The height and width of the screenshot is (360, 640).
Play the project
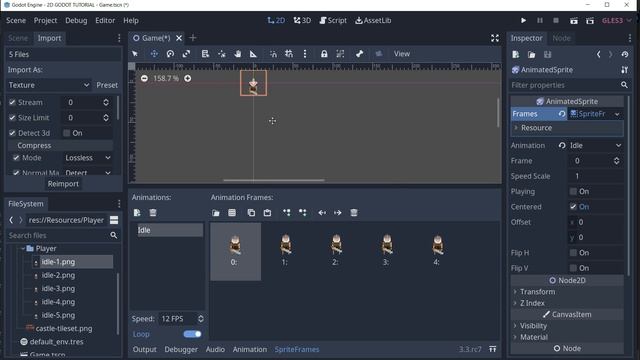(x=523, y=20)
